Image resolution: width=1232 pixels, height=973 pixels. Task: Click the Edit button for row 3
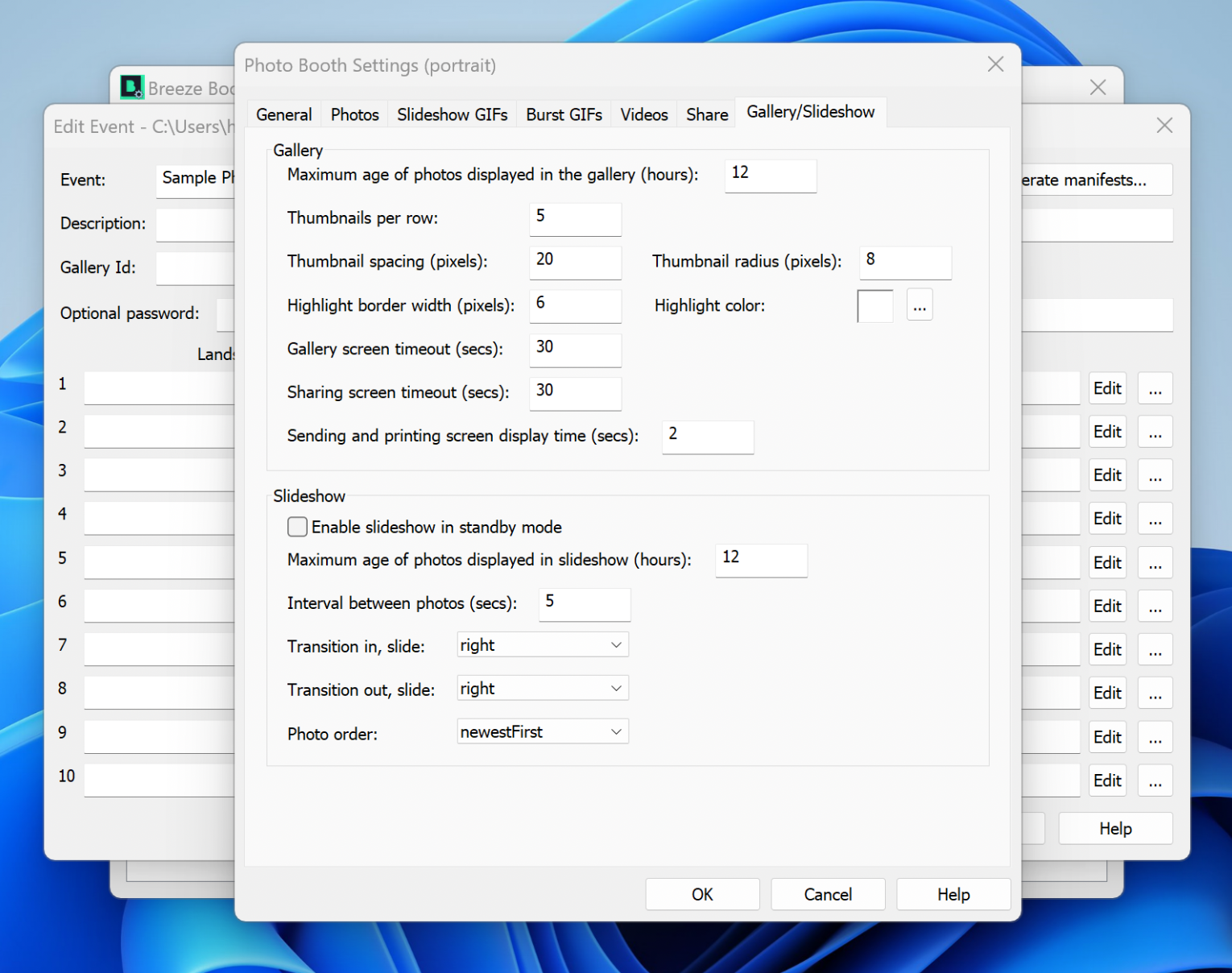pyautogui.click(x=1107, y=476)
